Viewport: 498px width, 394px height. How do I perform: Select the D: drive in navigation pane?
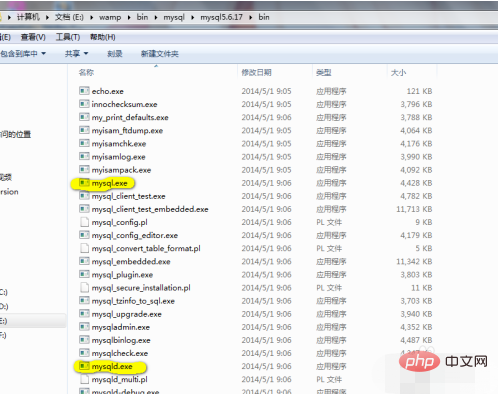[4, 306]
